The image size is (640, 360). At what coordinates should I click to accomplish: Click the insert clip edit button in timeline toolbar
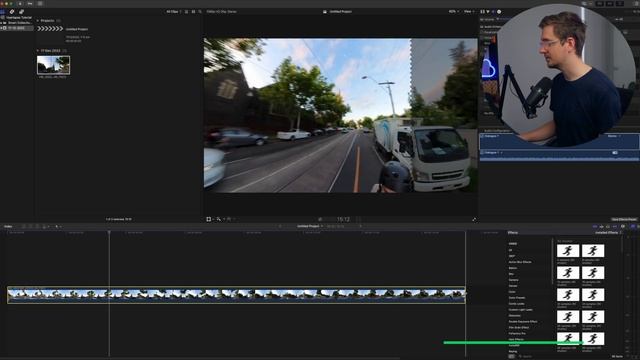click(x=31, y=227)
